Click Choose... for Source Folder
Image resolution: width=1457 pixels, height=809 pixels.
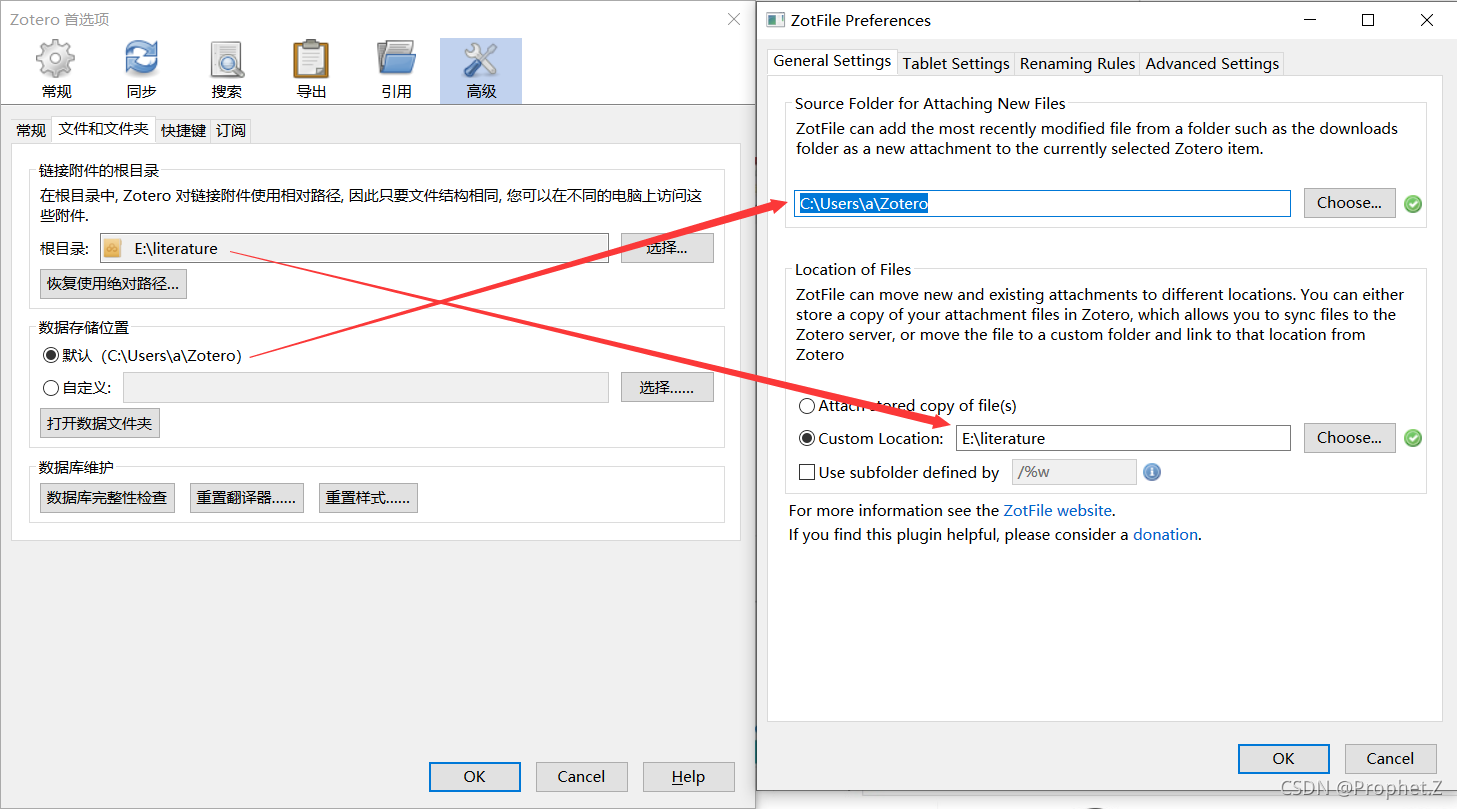tap(1349, 203)
